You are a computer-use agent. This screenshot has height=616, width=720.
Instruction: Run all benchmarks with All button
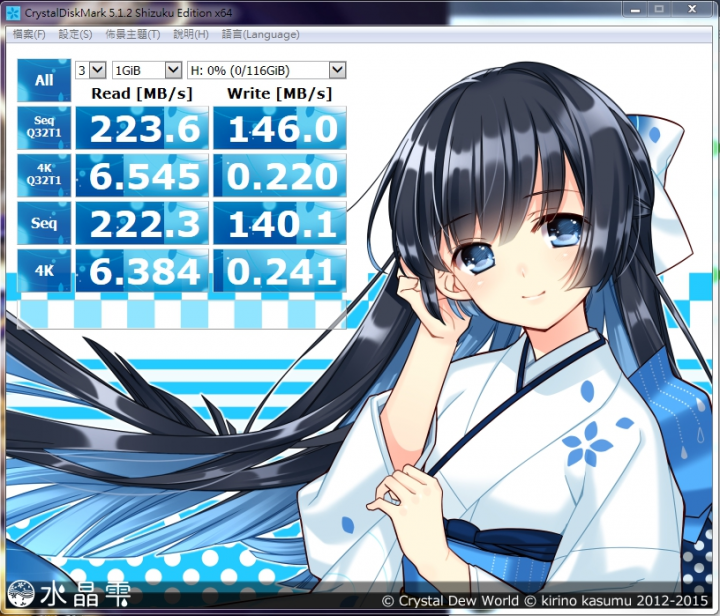pyautogui.click(x=44, y=80)
